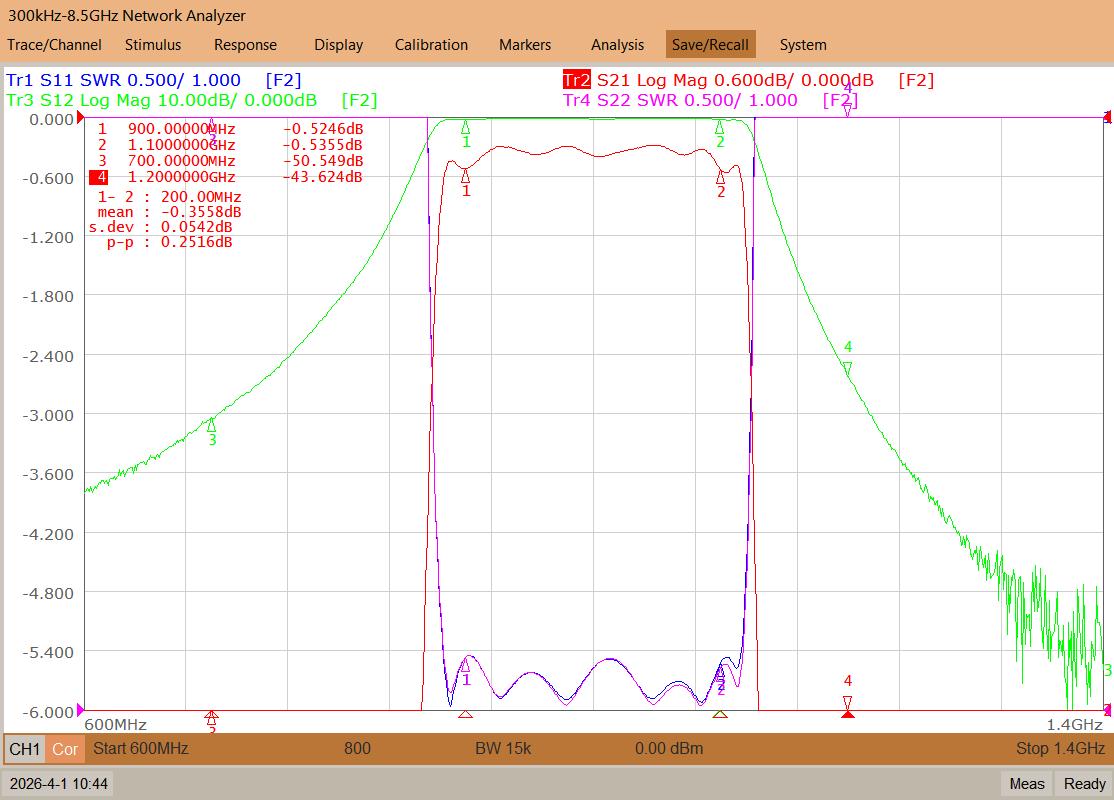Image resolution: width=1114 pixels, height=800 pixels.
Task: Open the Calibration menu
Action: click(431, 45)
